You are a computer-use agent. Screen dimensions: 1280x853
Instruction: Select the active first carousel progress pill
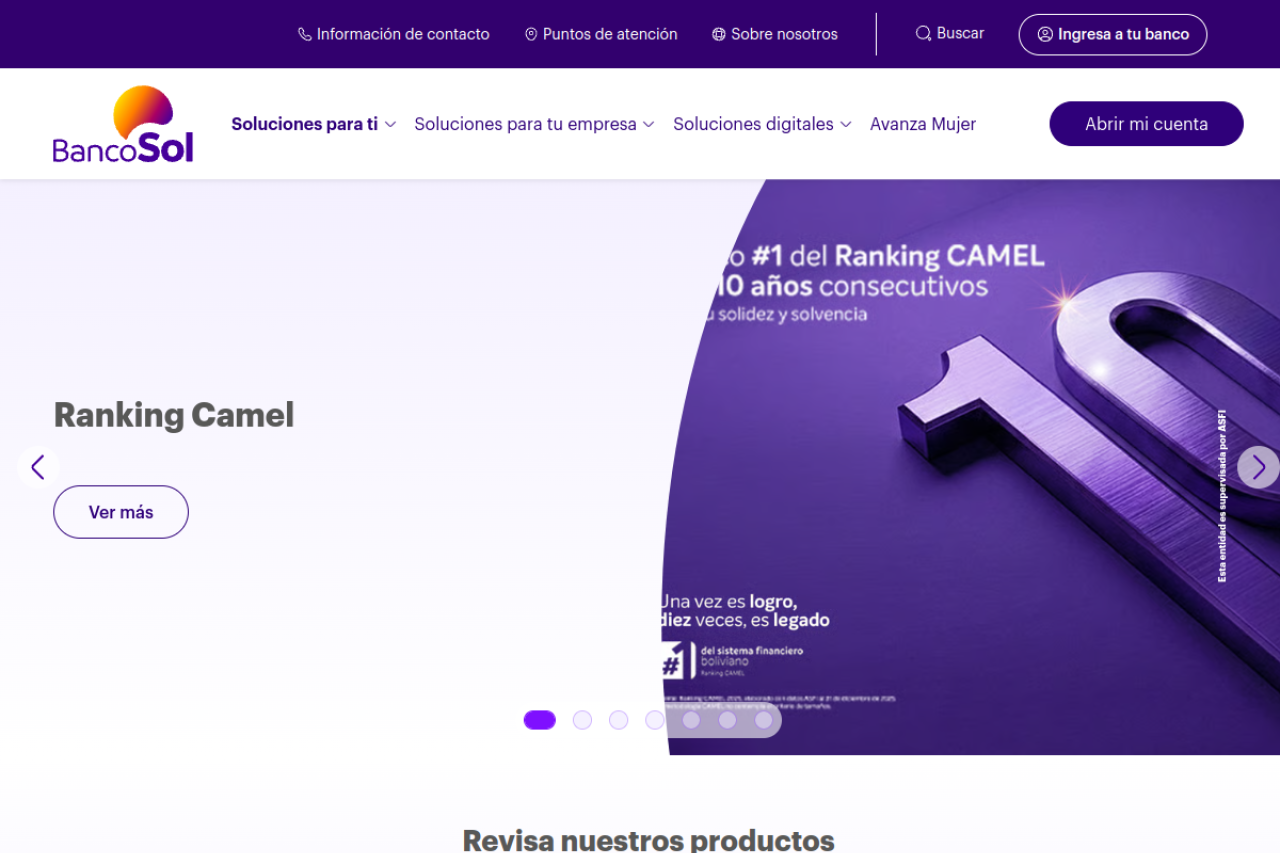point(540,720)
